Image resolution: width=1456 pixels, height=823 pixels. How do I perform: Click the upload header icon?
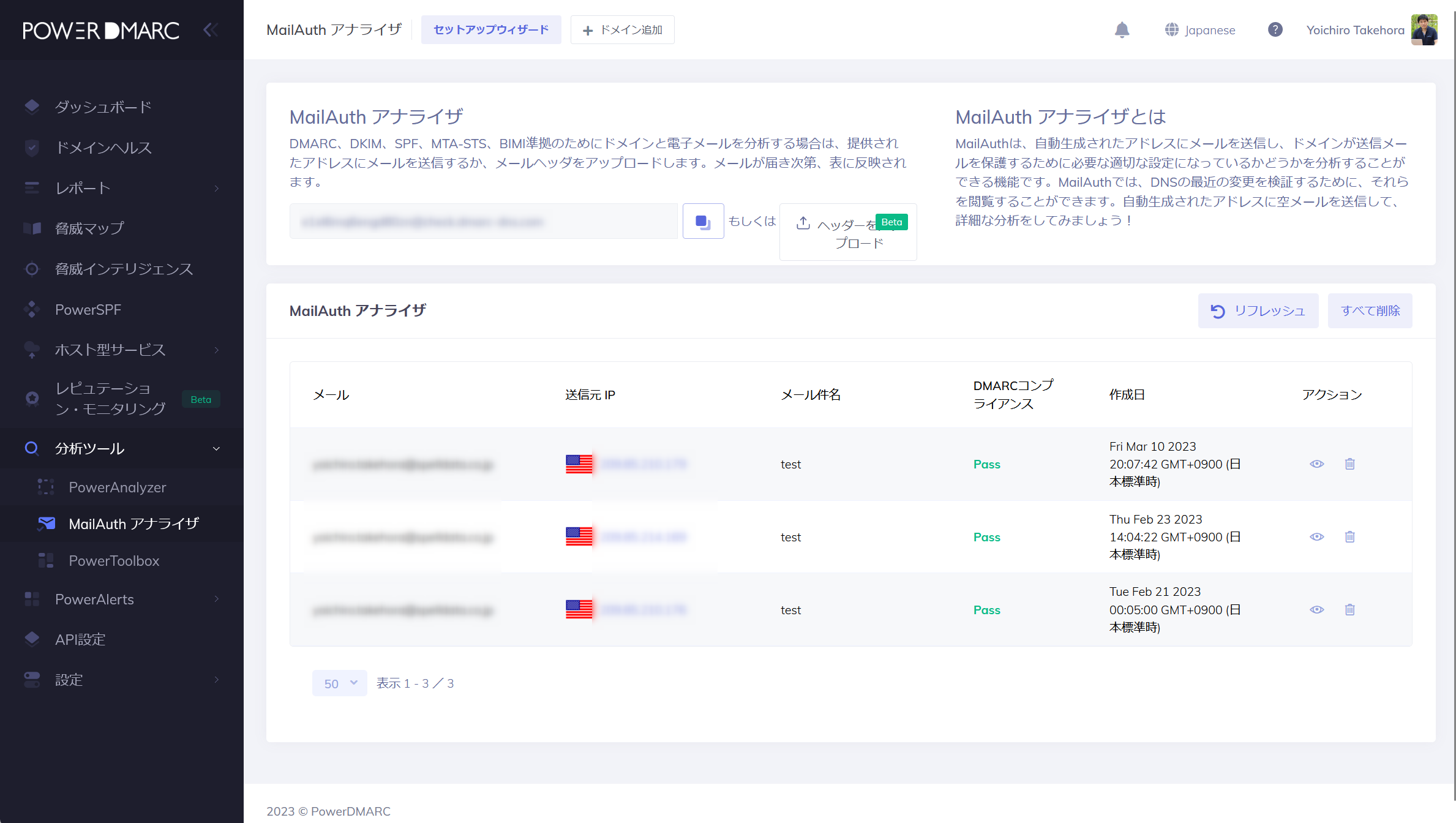[x=803, y=224]
